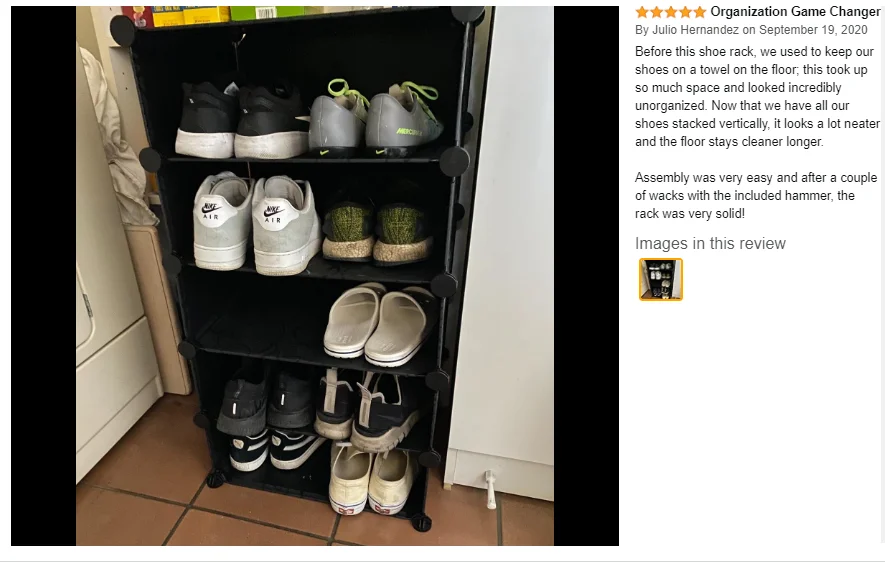The width and height of the screenshot is (885, 562).
Task: Click the September 19, 2020 date
Action: coord(813,30)
